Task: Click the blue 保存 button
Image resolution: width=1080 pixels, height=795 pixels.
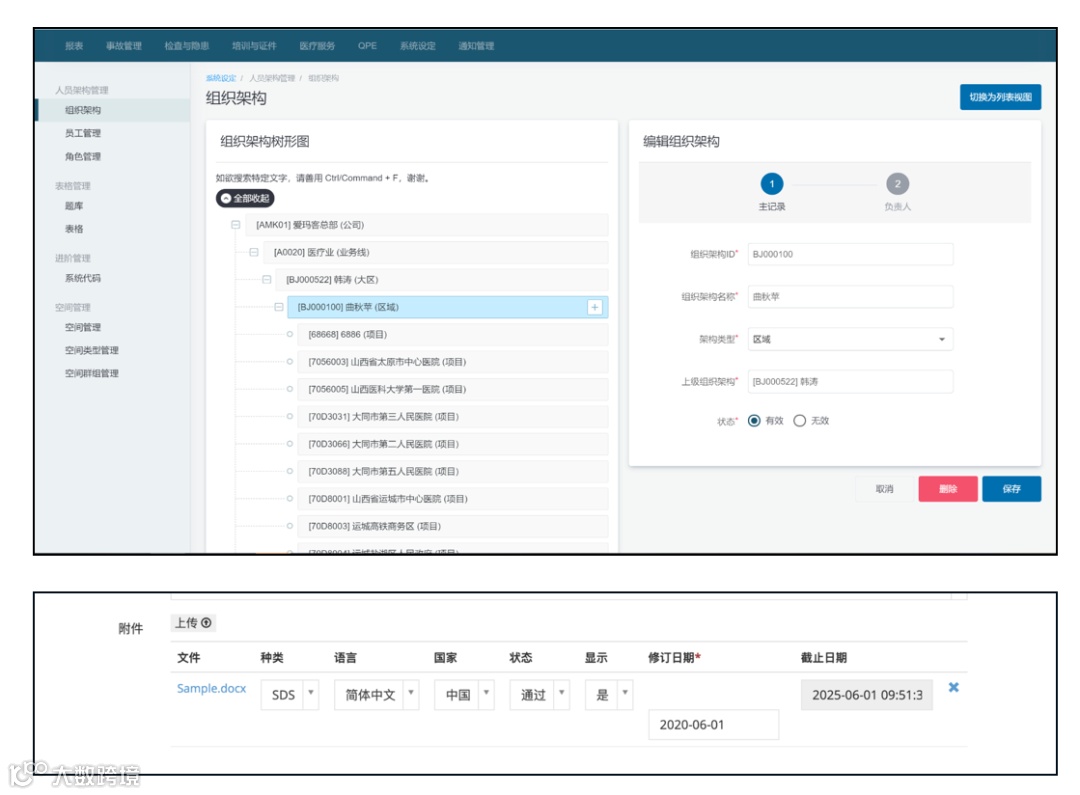Action: pos(1011,489)
